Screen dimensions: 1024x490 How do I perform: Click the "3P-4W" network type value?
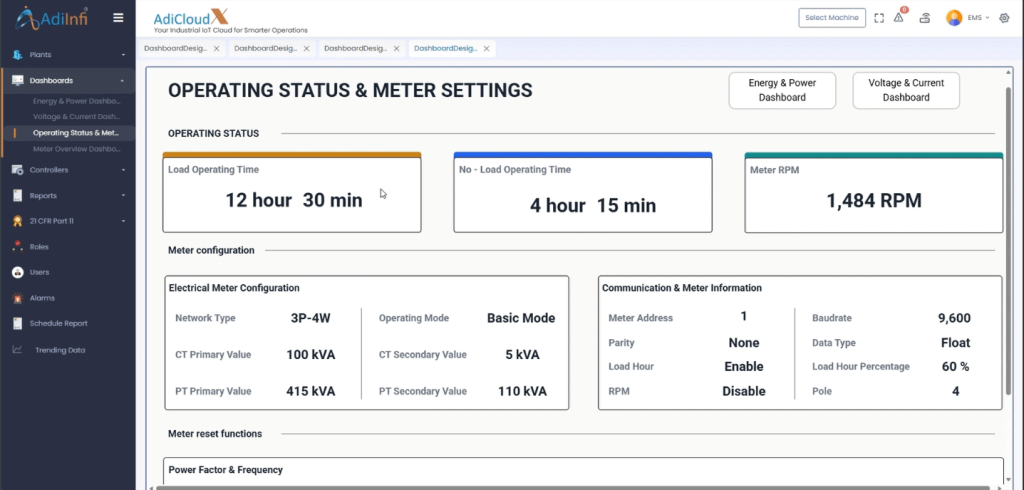[311, 318]
